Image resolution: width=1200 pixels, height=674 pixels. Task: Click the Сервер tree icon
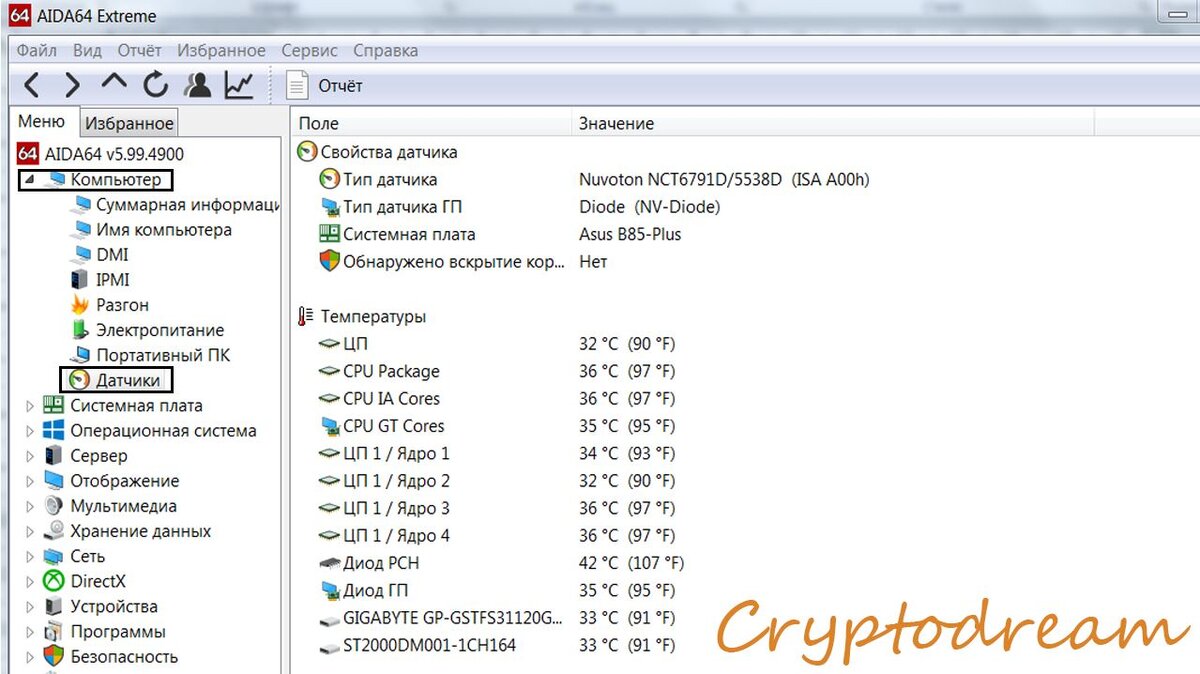(54, 456)
